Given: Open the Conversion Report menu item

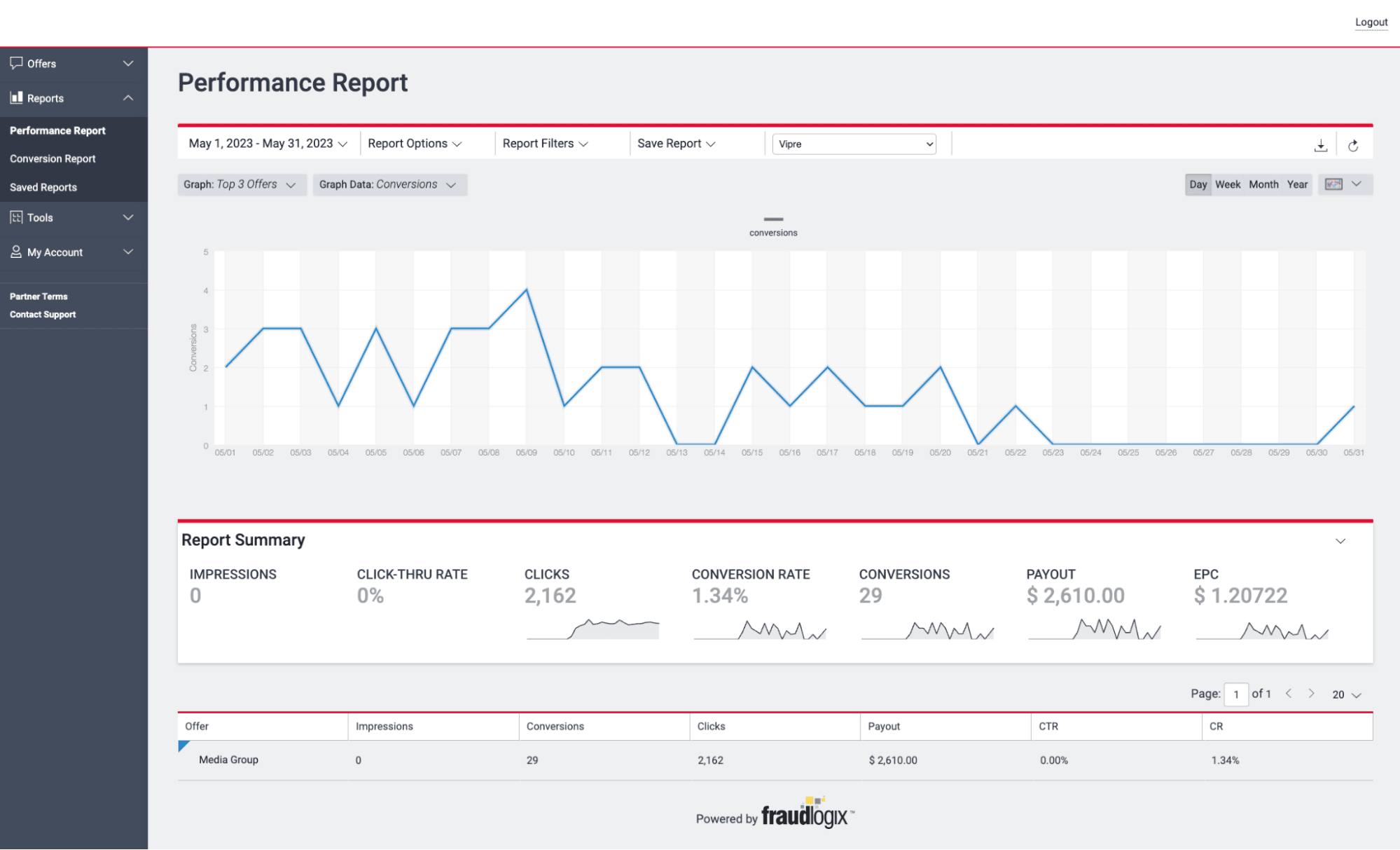Looking at the screenshot, I should [53, 158].
